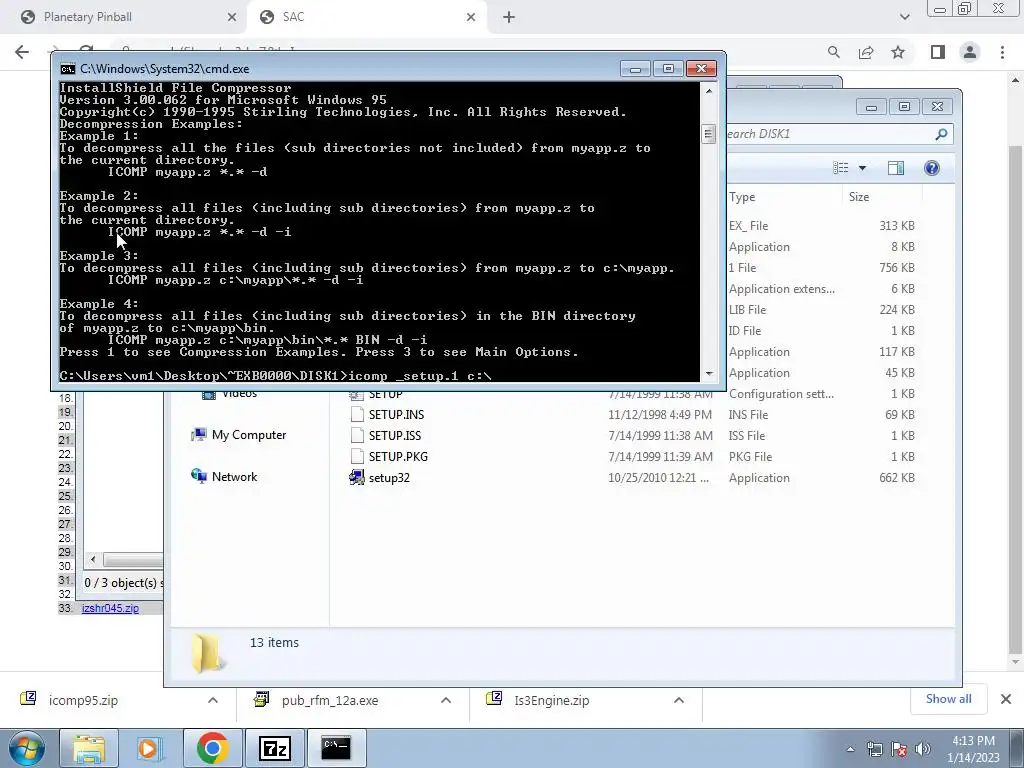Open the Chrome tab search chevron
This screenshot has width=1024, height=768.
click(904, 17)
